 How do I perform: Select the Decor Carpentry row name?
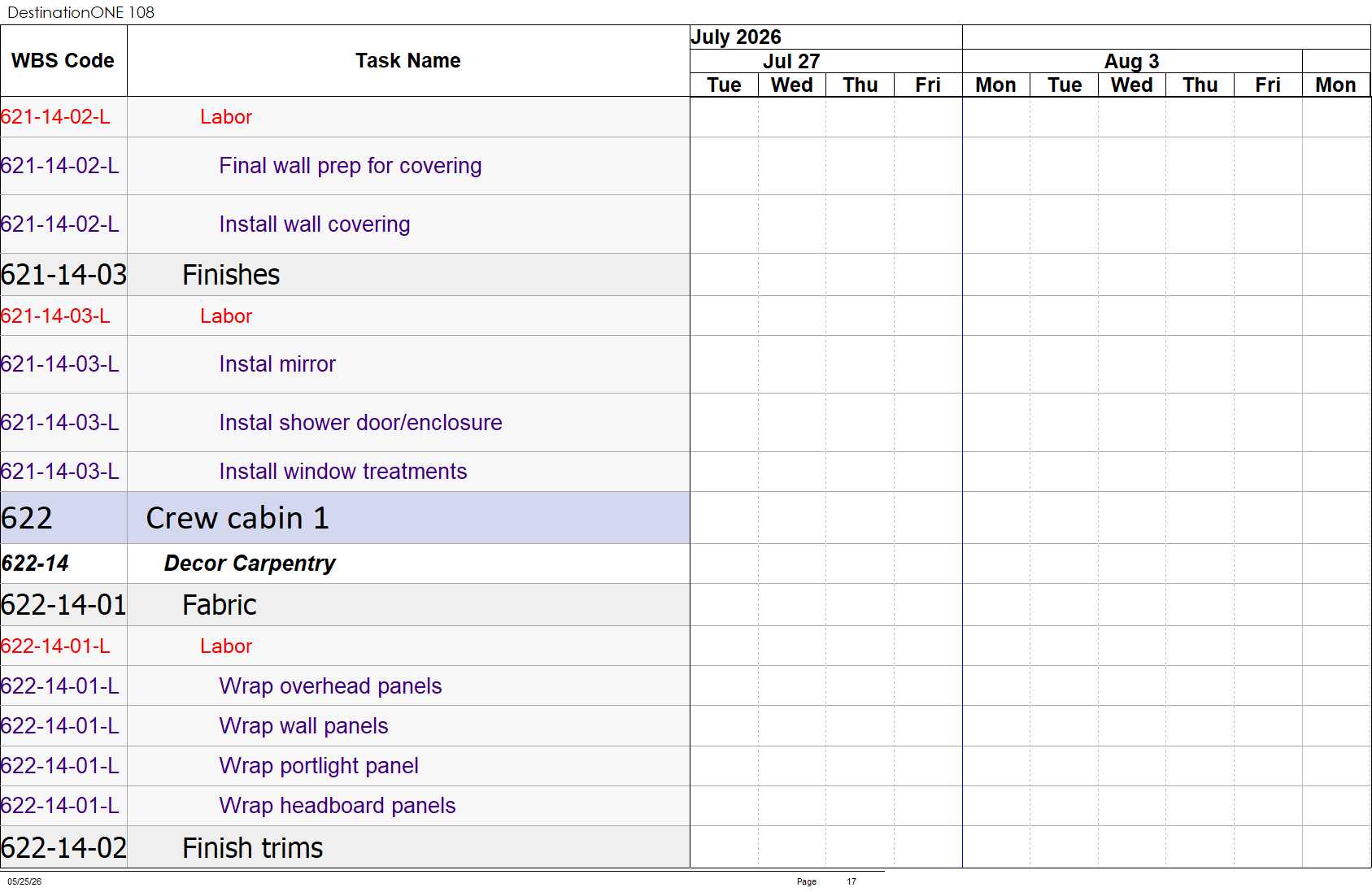250,563
